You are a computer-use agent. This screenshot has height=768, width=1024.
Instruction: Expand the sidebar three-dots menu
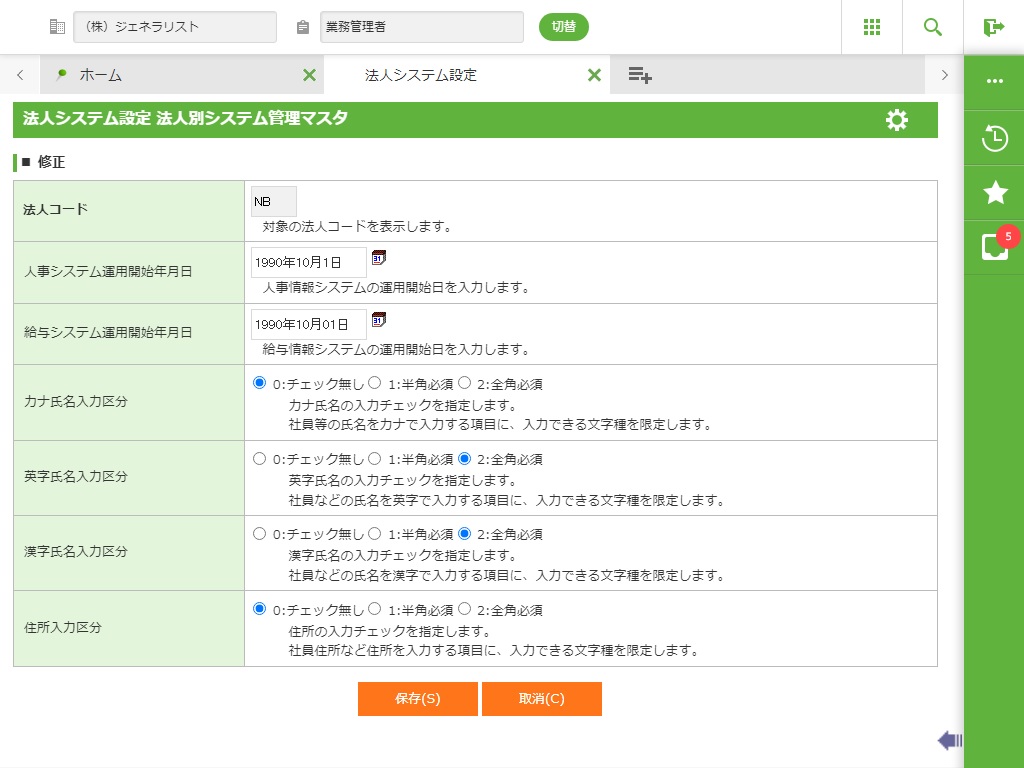point(994,82)
